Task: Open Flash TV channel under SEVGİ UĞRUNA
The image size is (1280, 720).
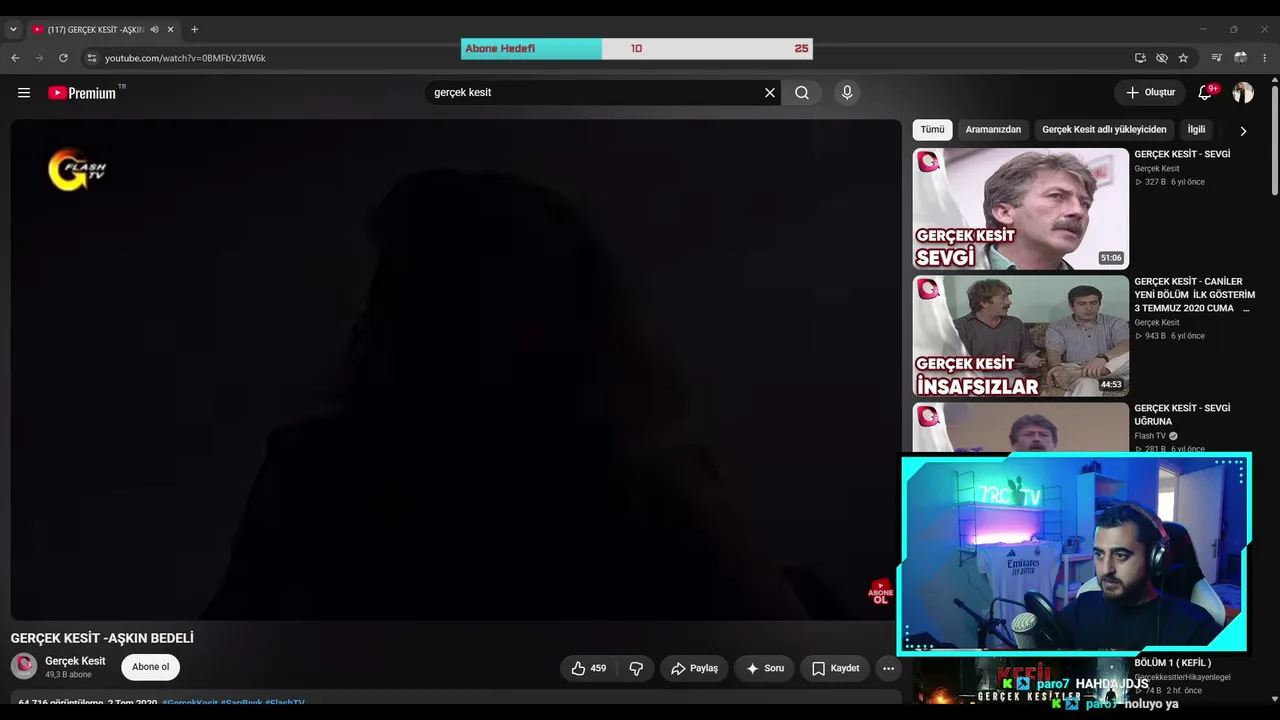Action: 1150,436
